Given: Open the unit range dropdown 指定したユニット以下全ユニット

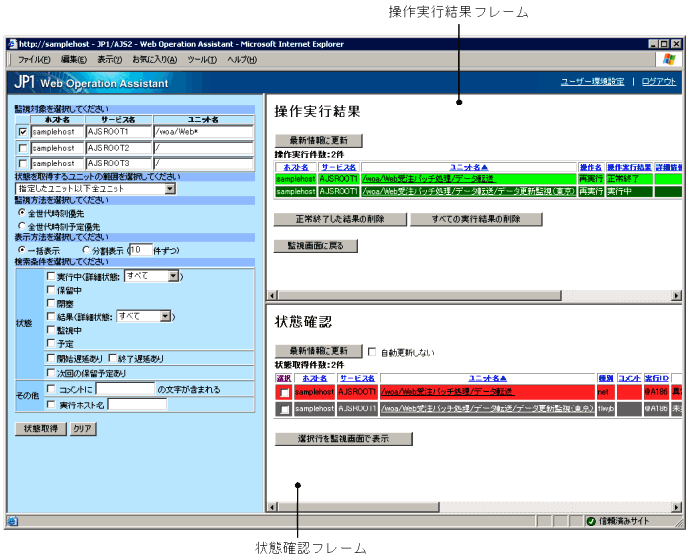Looking at the screenshot, I should 96,189.
